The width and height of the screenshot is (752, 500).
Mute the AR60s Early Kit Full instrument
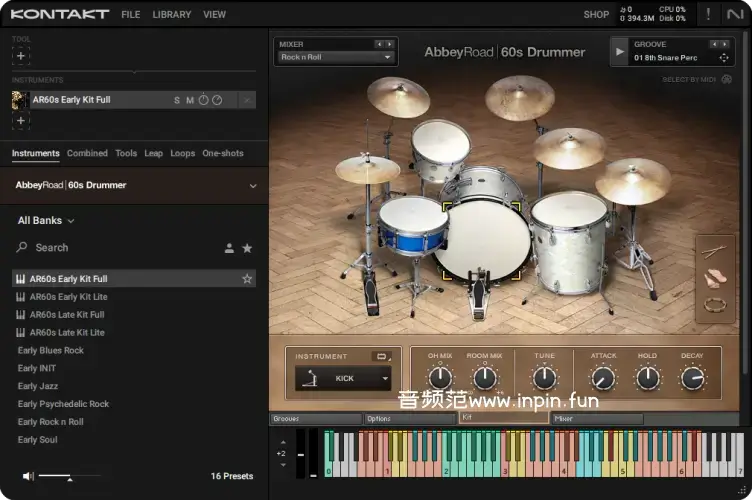[190, 100]
